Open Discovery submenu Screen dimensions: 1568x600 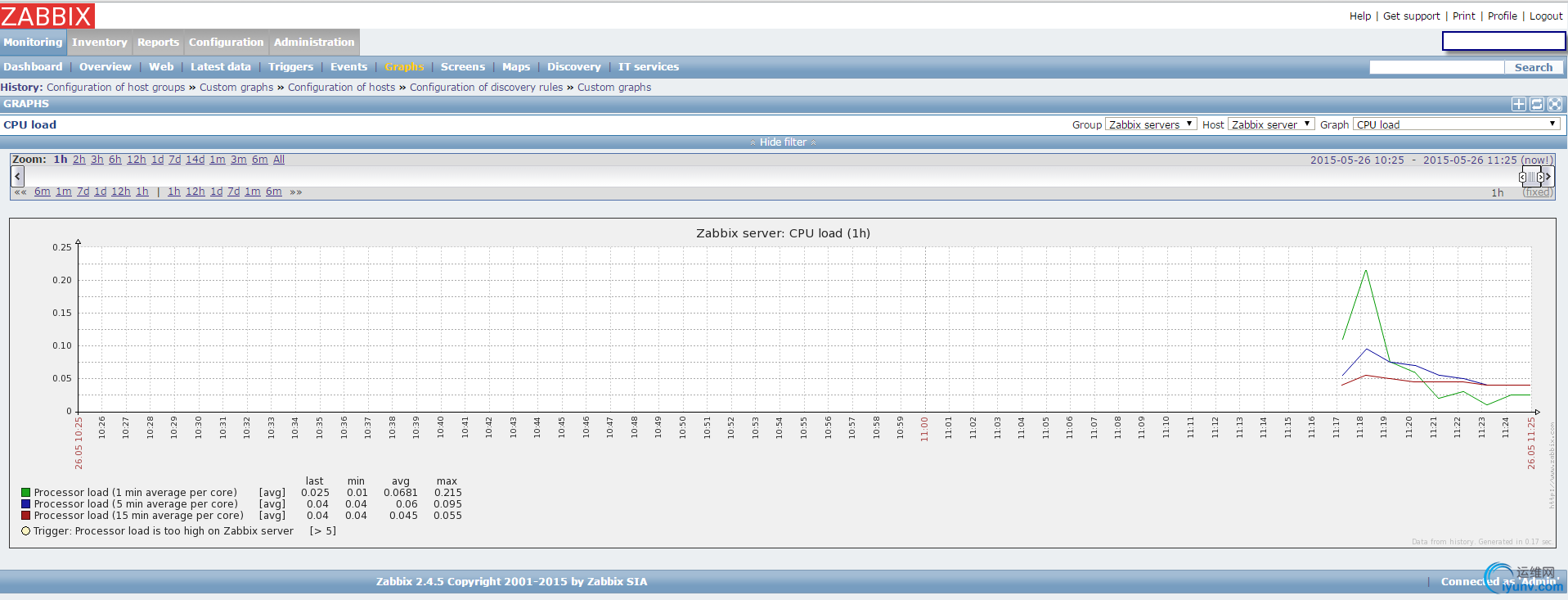574,67
